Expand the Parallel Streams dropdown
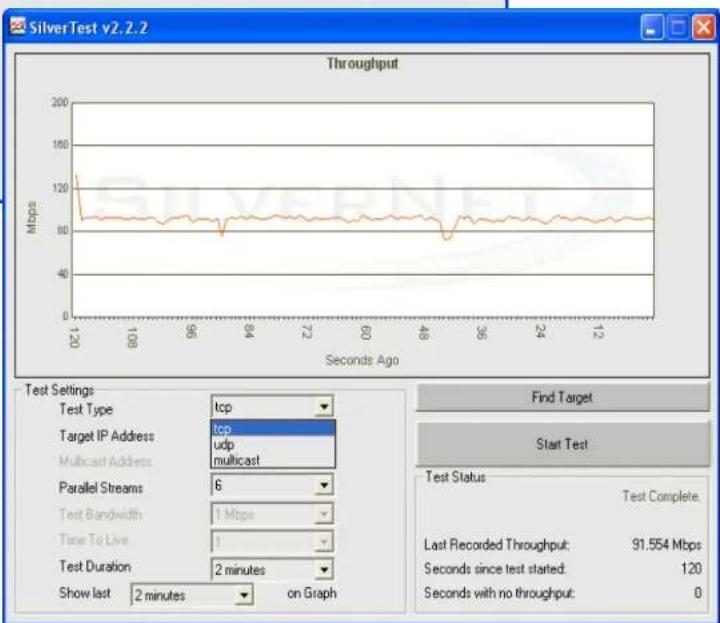This screenshot has width=720, height=623. 324,485
